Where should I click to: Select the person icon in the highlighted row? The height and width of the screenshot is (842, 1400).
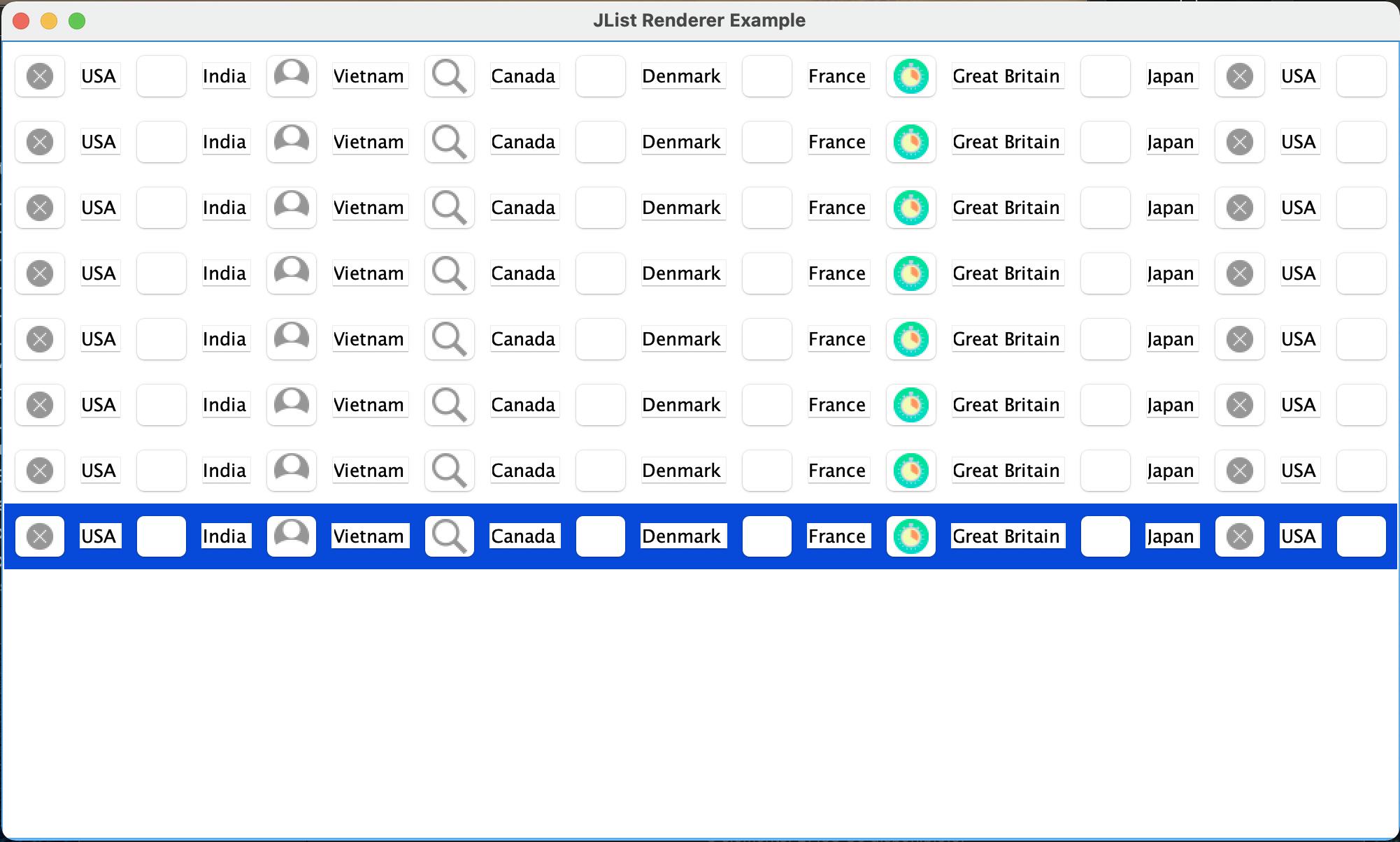click(292, 536)
